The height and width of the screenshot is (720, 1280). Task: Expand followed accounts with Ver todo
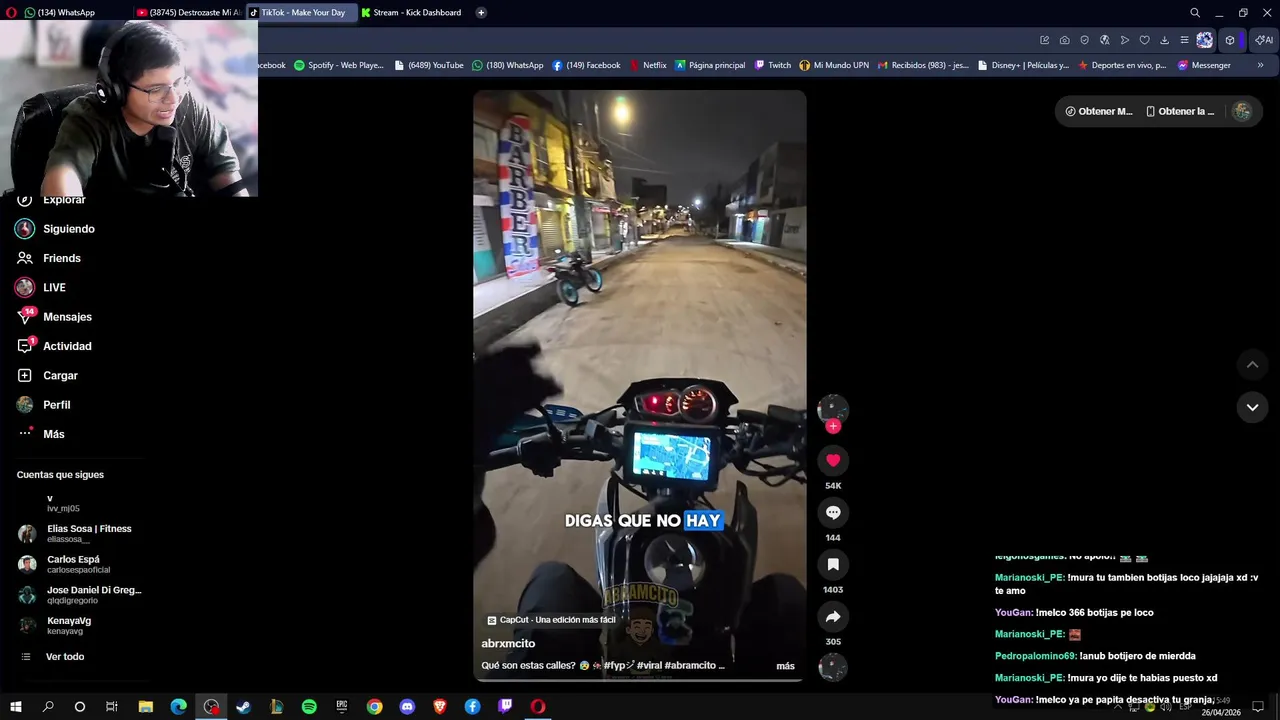(x=65, y=657)
